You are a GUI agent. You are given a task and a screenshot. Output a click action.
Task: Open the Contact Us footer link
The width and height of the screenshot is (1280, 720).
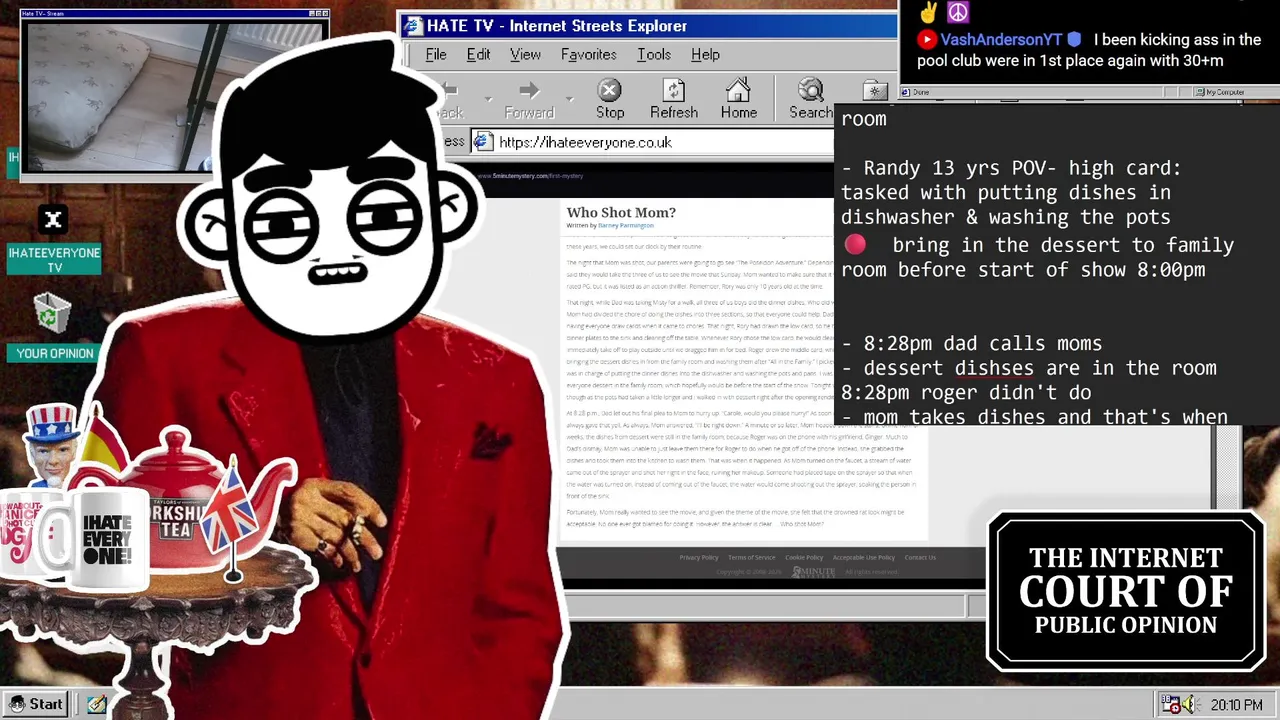920,557
